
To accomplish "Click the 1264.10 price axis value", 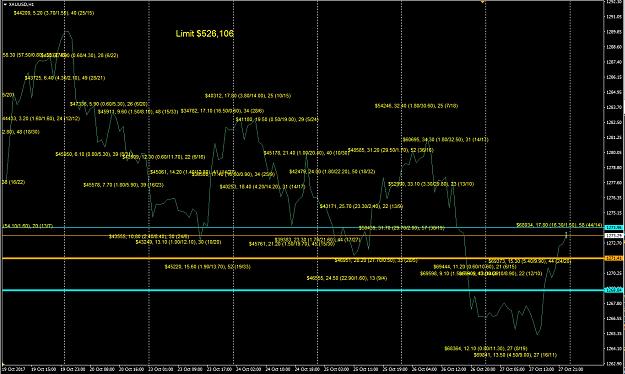I will click(614, 348).
